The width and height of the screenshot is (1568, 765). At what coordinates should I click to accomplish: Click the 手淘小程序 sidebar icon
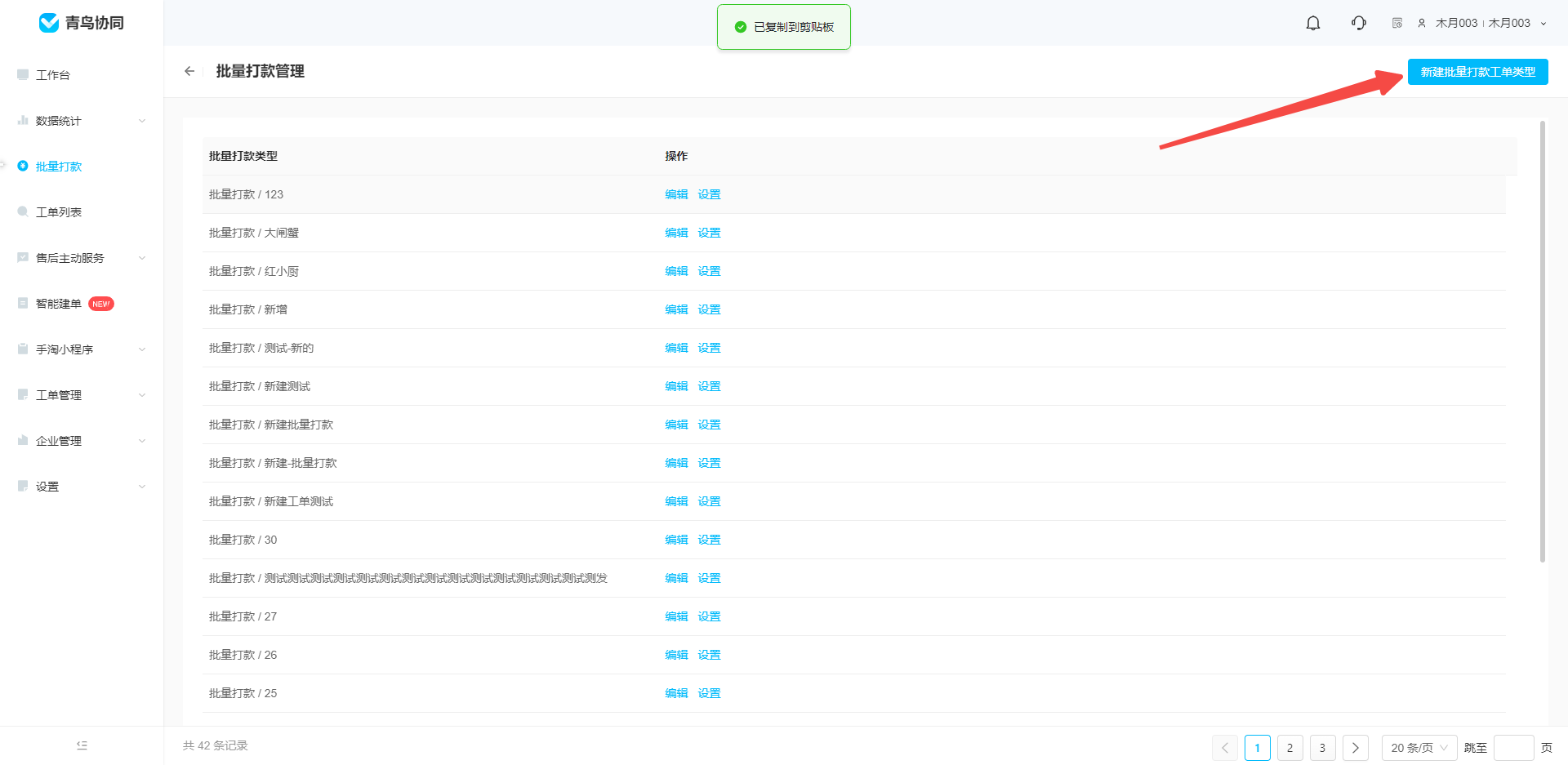click(x=23, y=349)
